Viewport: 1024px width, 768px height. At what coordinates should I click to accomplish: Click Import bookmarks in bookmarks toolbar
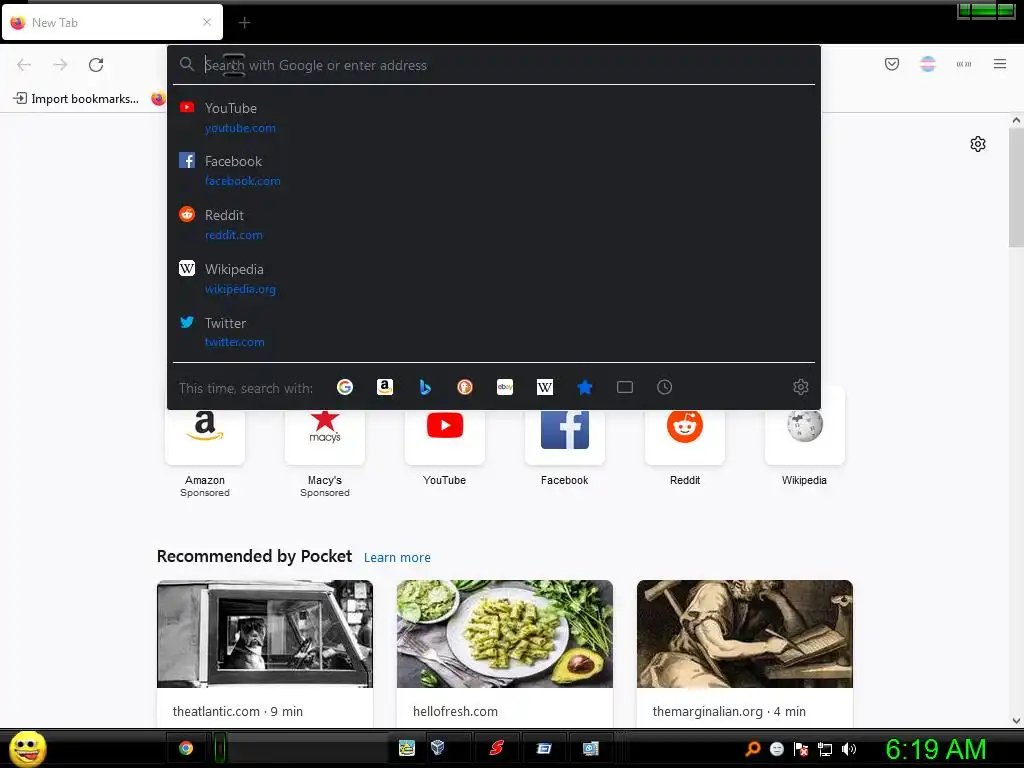pos(76,99)
